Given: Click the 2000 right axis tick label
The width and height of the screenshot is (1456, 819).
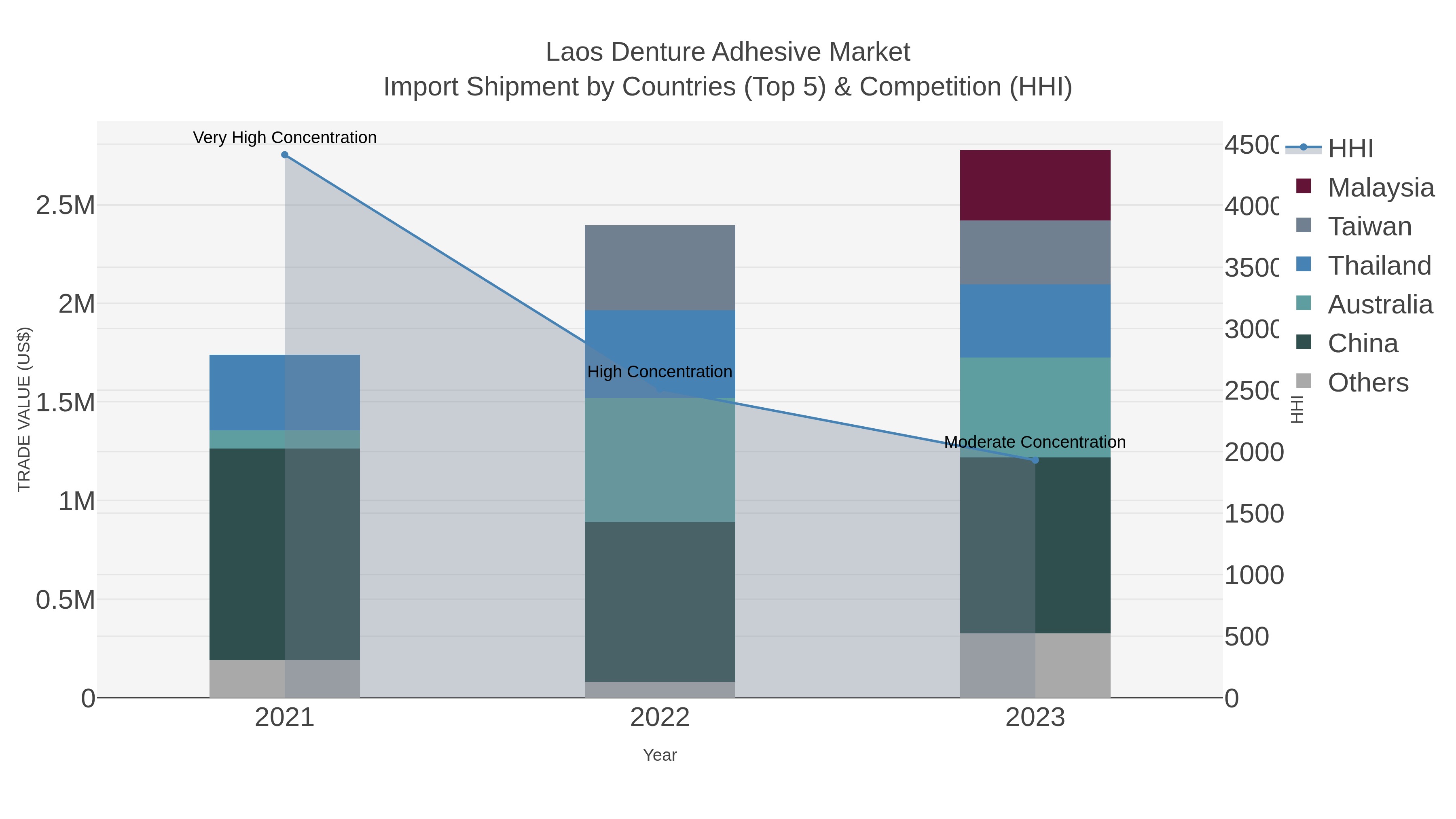Looking at the screenshot, I should point(1254,452).
